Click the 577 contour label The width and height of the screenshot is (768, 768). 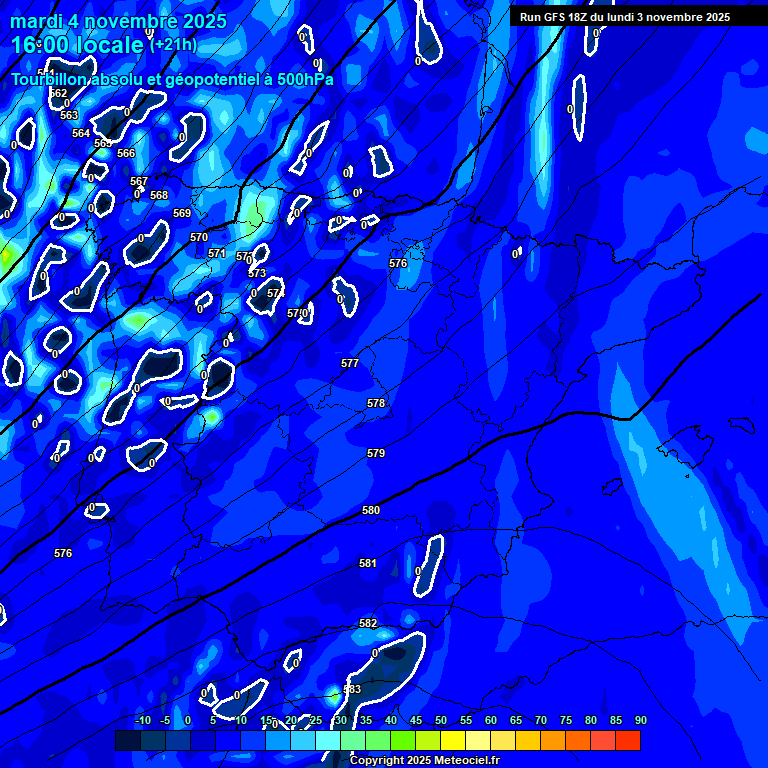point(350,363)
